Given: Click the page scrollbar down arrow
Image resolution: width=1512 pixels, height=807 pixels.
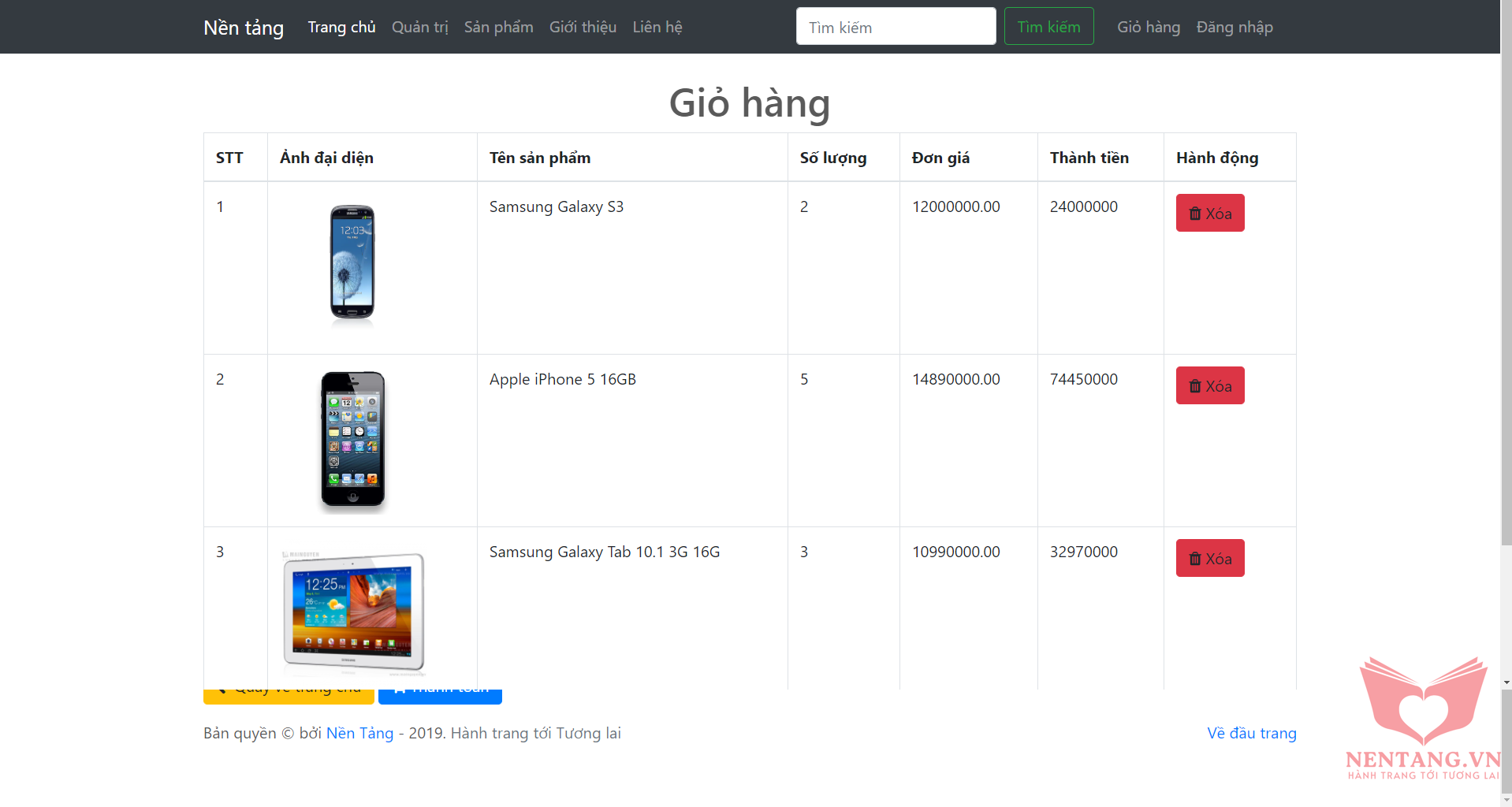Looking at the screenshot, I should tap(1506, 682).
